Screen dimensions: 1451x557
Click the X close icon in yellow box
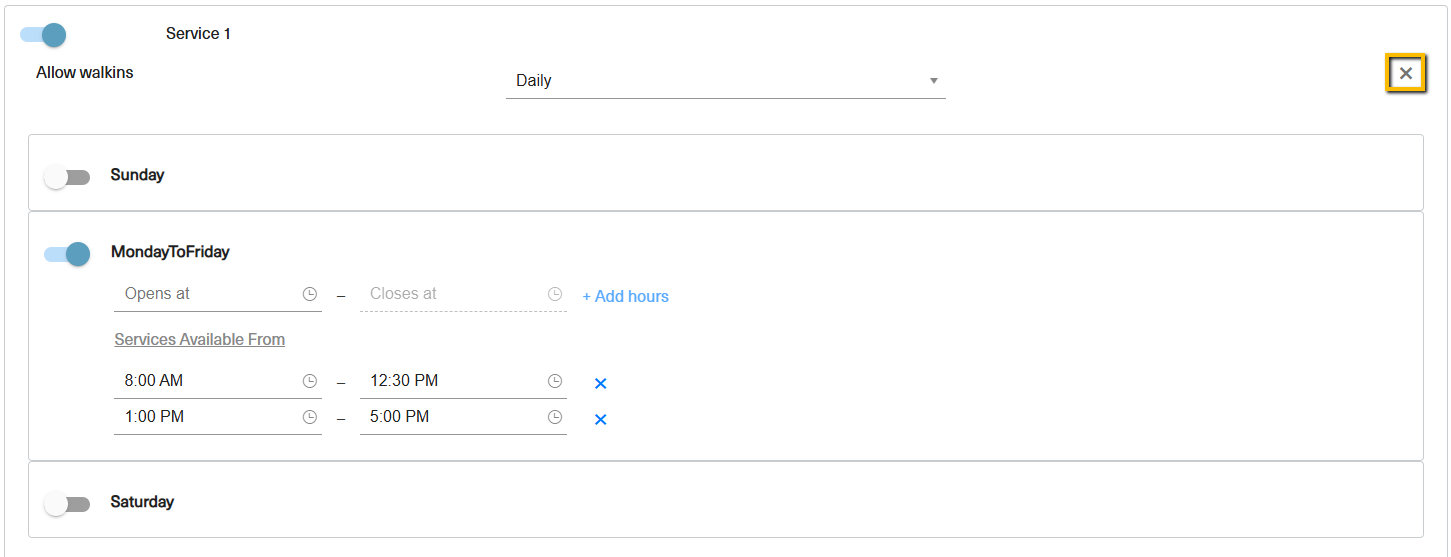pyautogui.click(x=1406, y=73)
